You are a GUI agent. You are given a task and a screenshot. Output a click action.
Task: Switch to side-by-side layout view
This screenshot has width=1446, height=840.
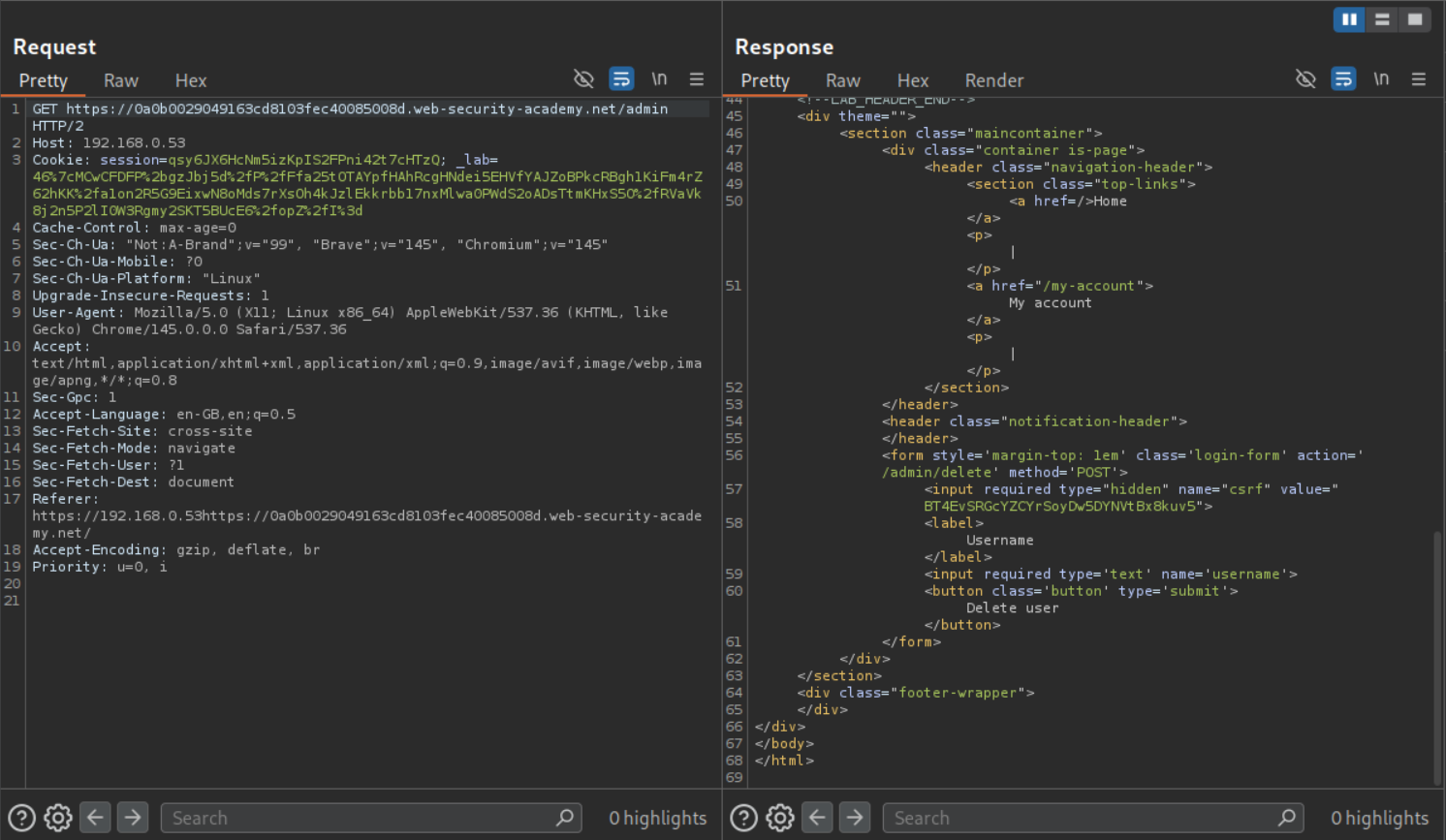1349,19
